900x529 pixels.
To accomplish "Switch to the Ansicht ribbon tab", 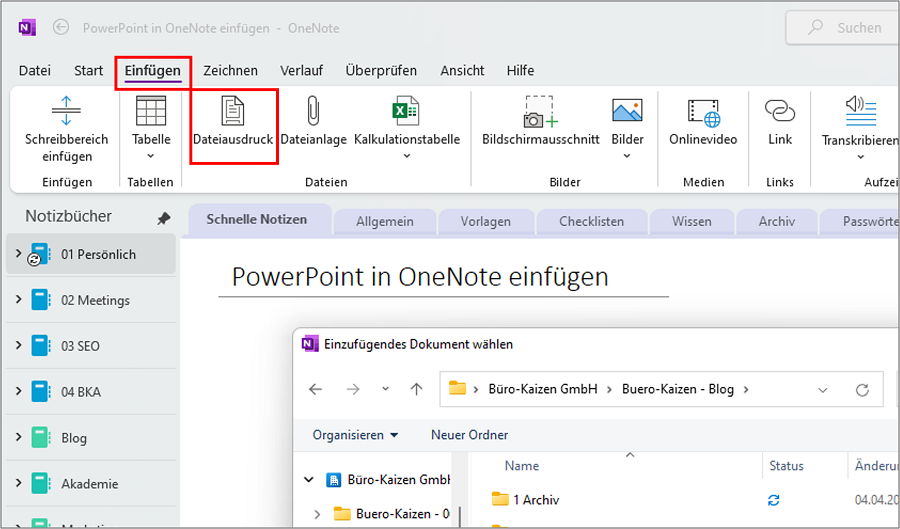I will pos(462,71).
